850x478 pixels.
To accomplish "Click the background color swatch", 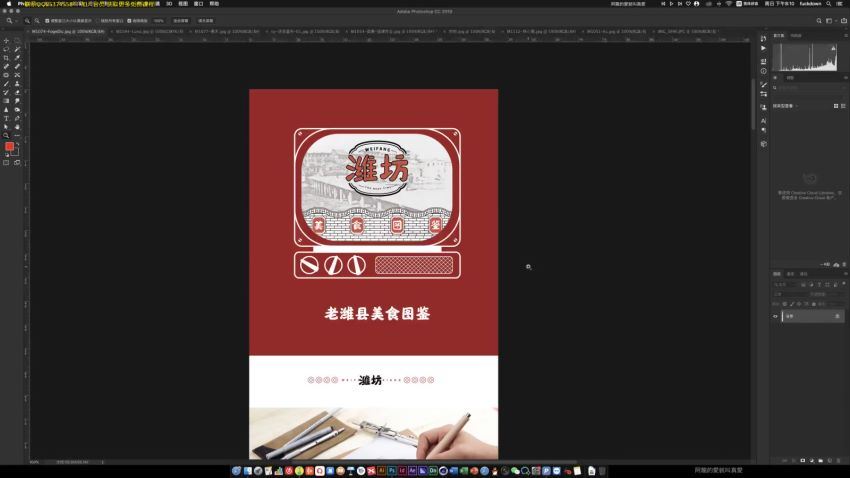I will tap(15, 152).
